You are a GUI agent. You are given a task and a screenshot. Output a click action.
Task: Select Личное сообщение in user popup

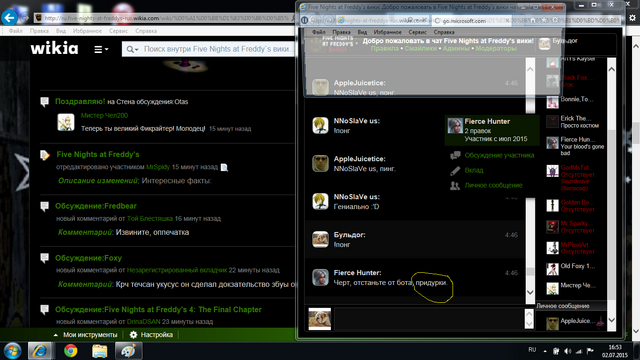tap(493, 185)
